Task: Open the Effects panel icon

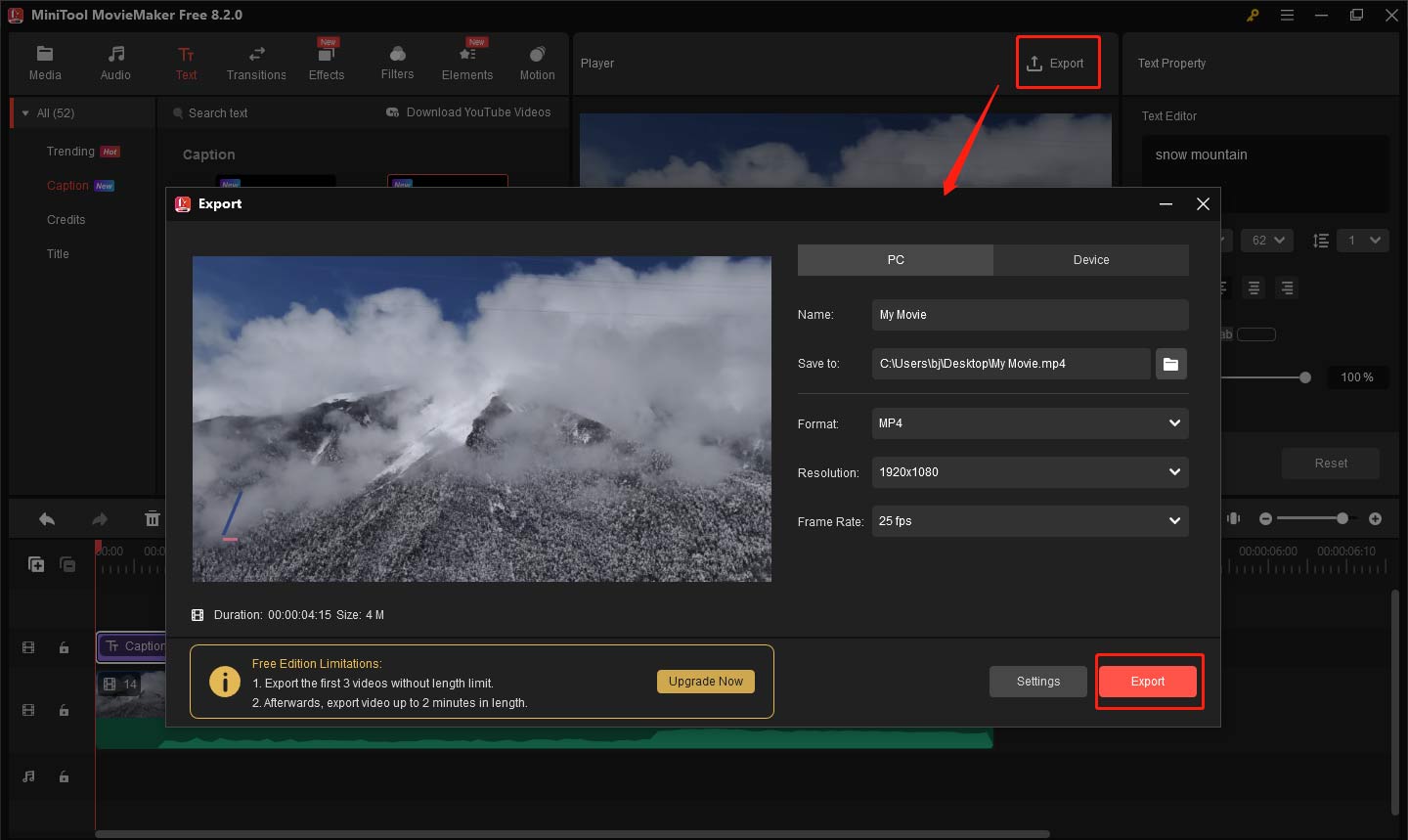Action: point(327,63)
